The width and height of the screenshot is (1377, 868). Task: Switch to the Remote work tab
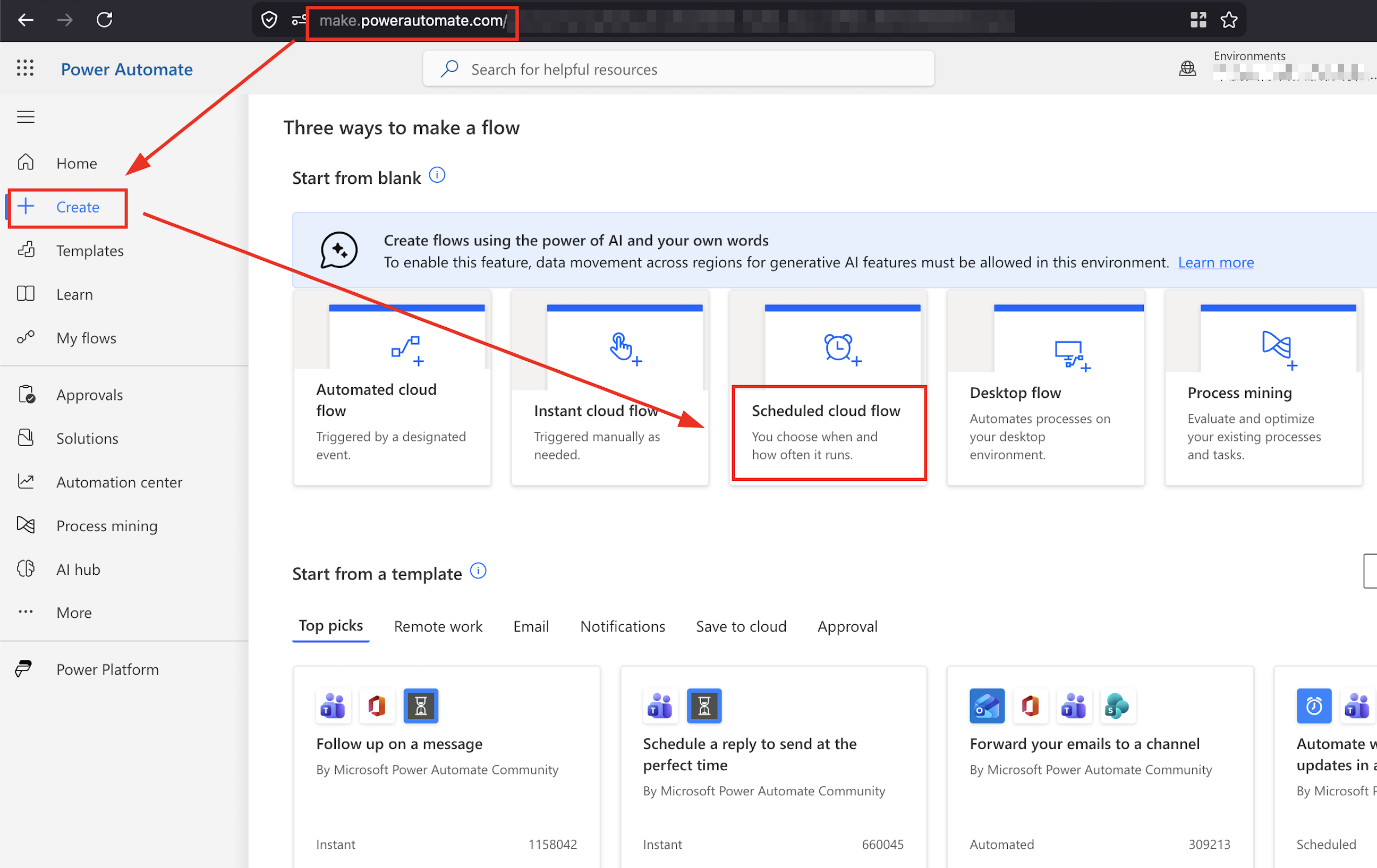(438, 626)
